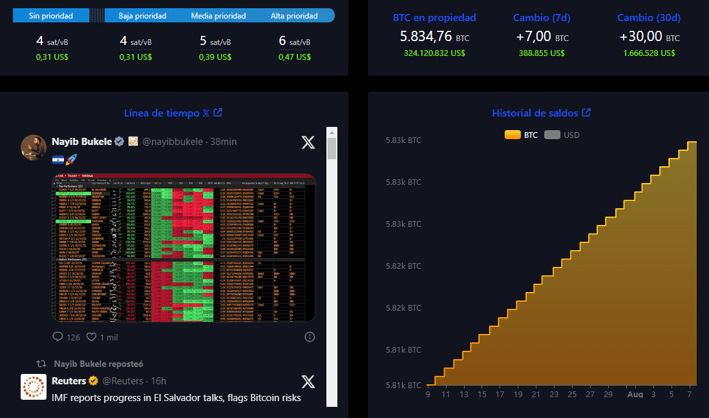
Task: Click the orange affiliation badge beside Bukele's name
Action: coord(133,142)
